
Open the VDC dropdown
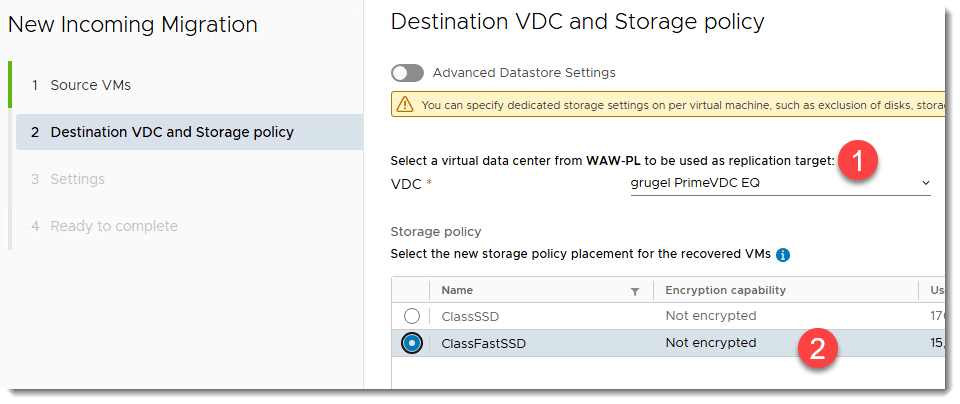click(x=780, y=184)
